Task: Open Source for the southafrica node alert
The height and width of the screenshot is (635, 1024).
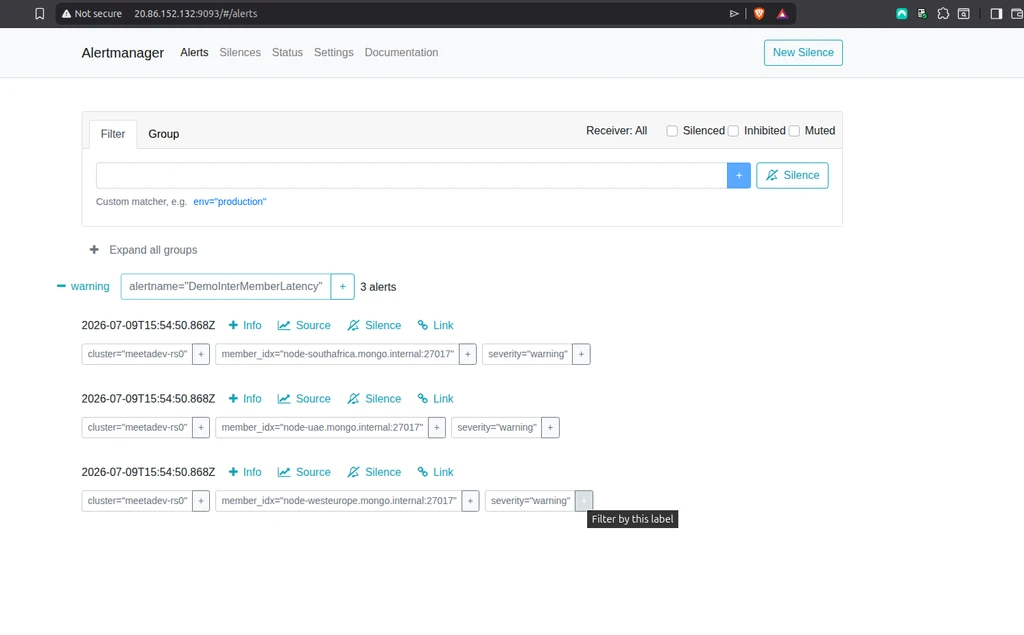Action: (x=304, y=325)
